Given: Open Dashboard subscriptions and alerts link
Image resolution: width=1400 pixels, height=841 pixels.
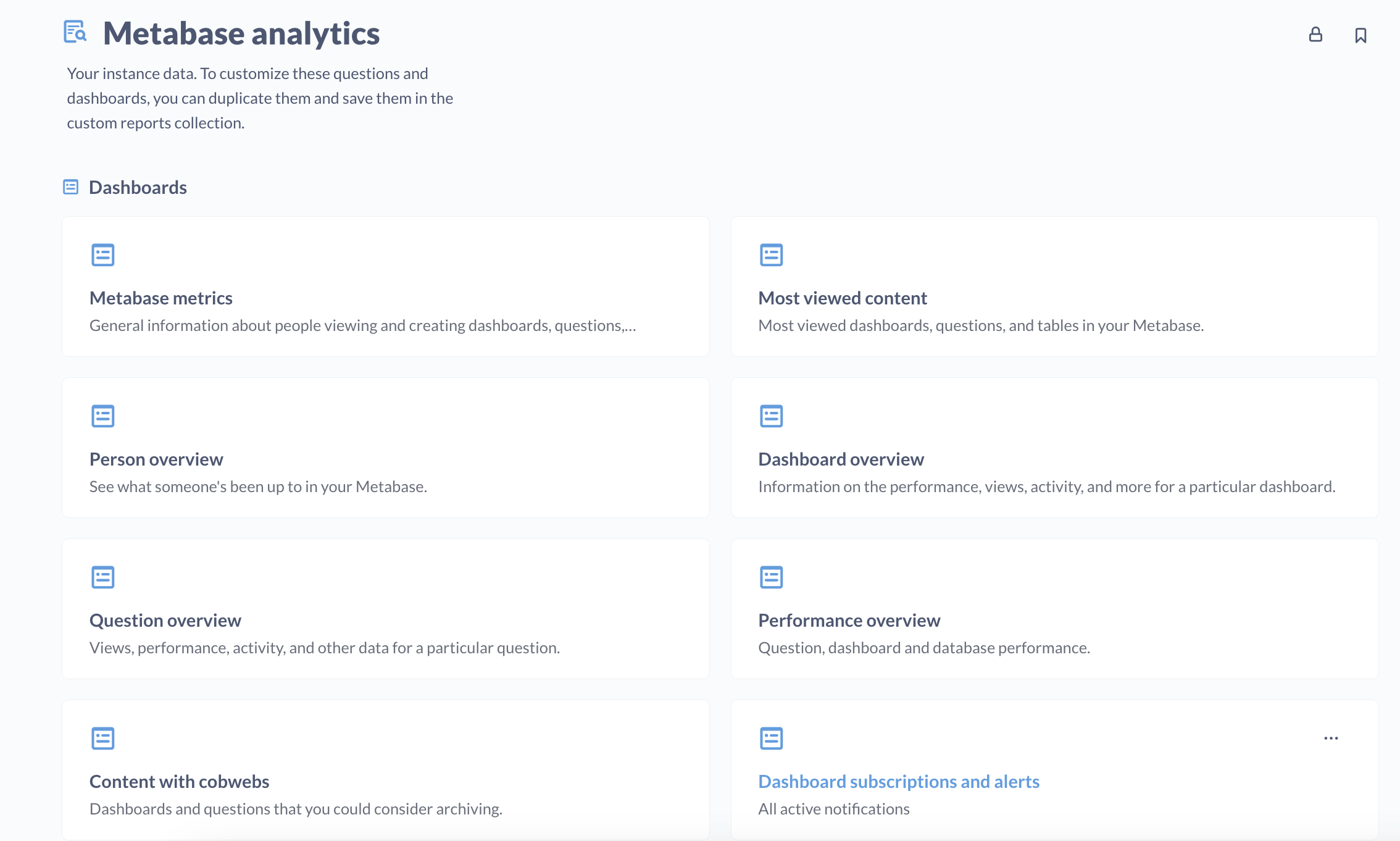Looking at the screenshot, I should pos(899,782).
